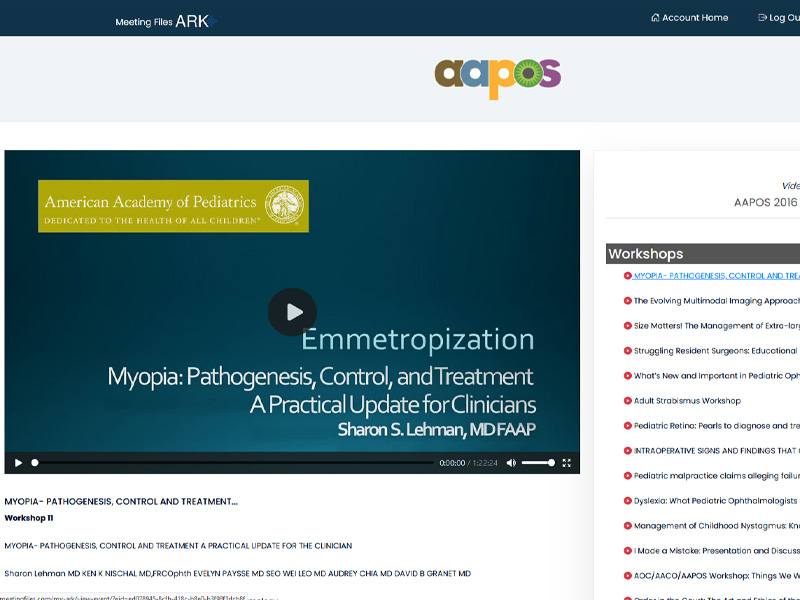The image size is (800, 600).
Task: Click play icon beside INTRAOPERATIVE SIGNS item
Action: coord(628,451)
